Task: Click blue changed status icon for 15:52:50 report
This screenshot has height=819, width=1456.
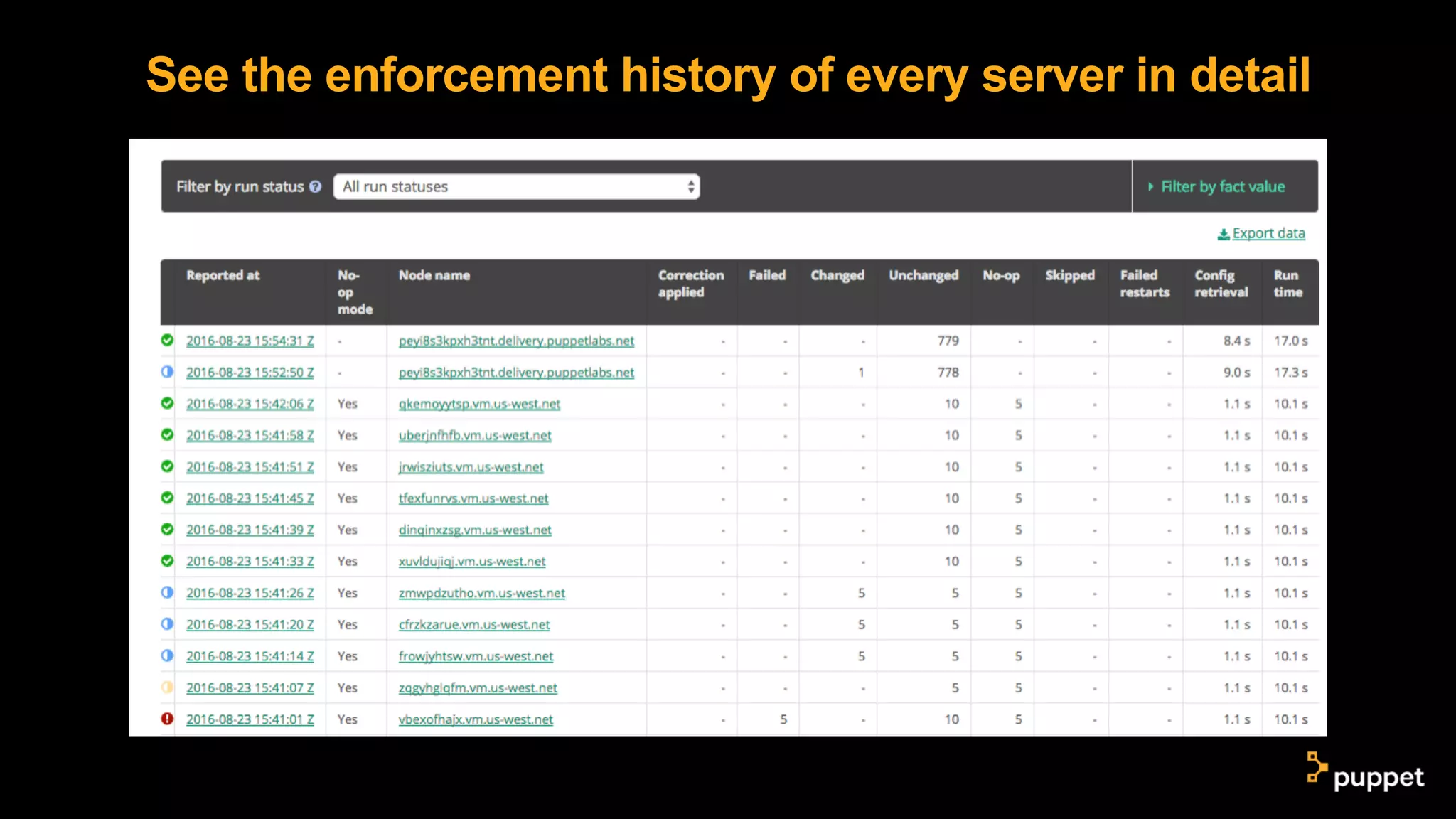Action: click(x=167, y=371)
